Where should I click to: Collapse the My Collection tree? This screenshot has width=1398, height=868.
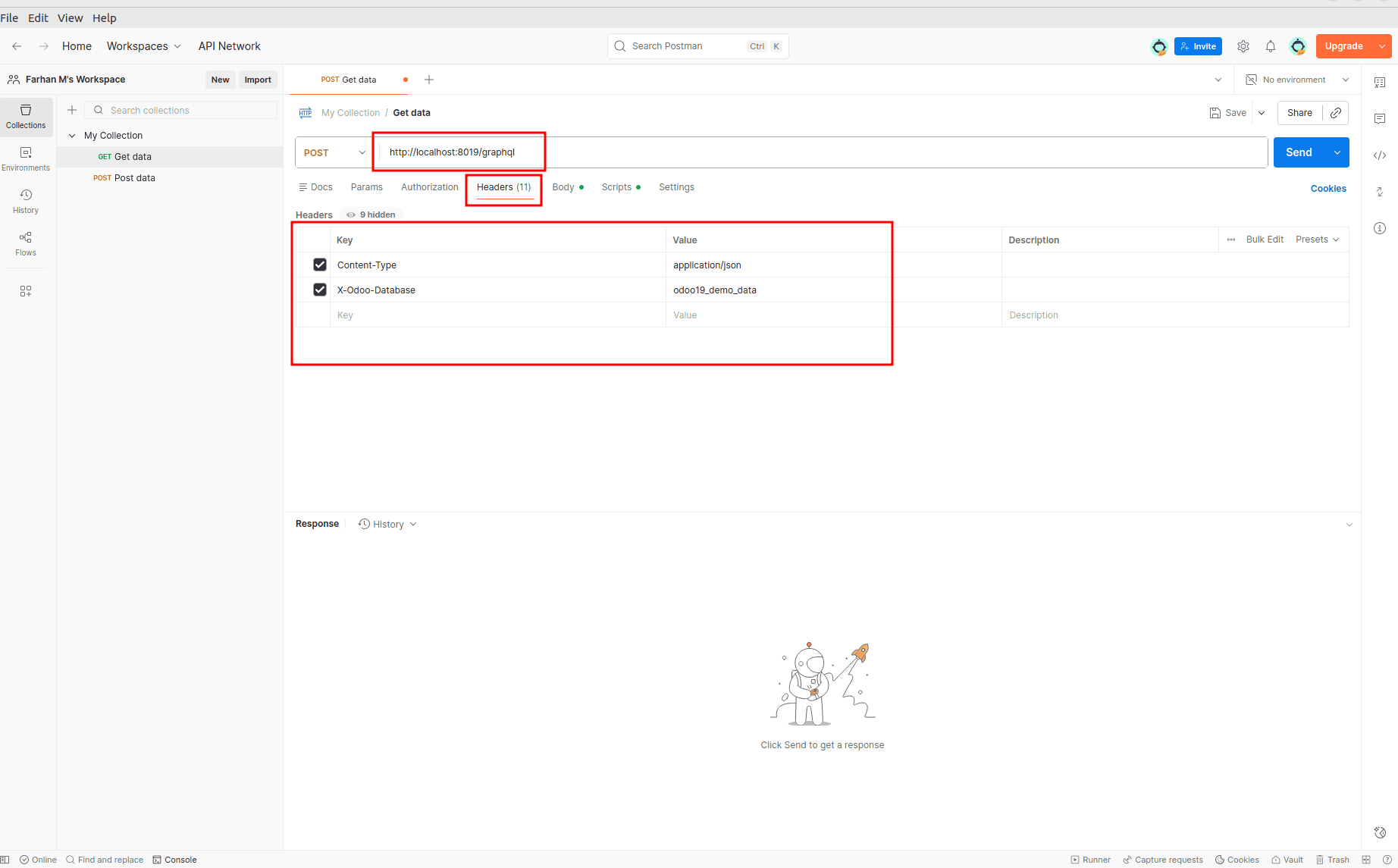(x=72, y=136)
